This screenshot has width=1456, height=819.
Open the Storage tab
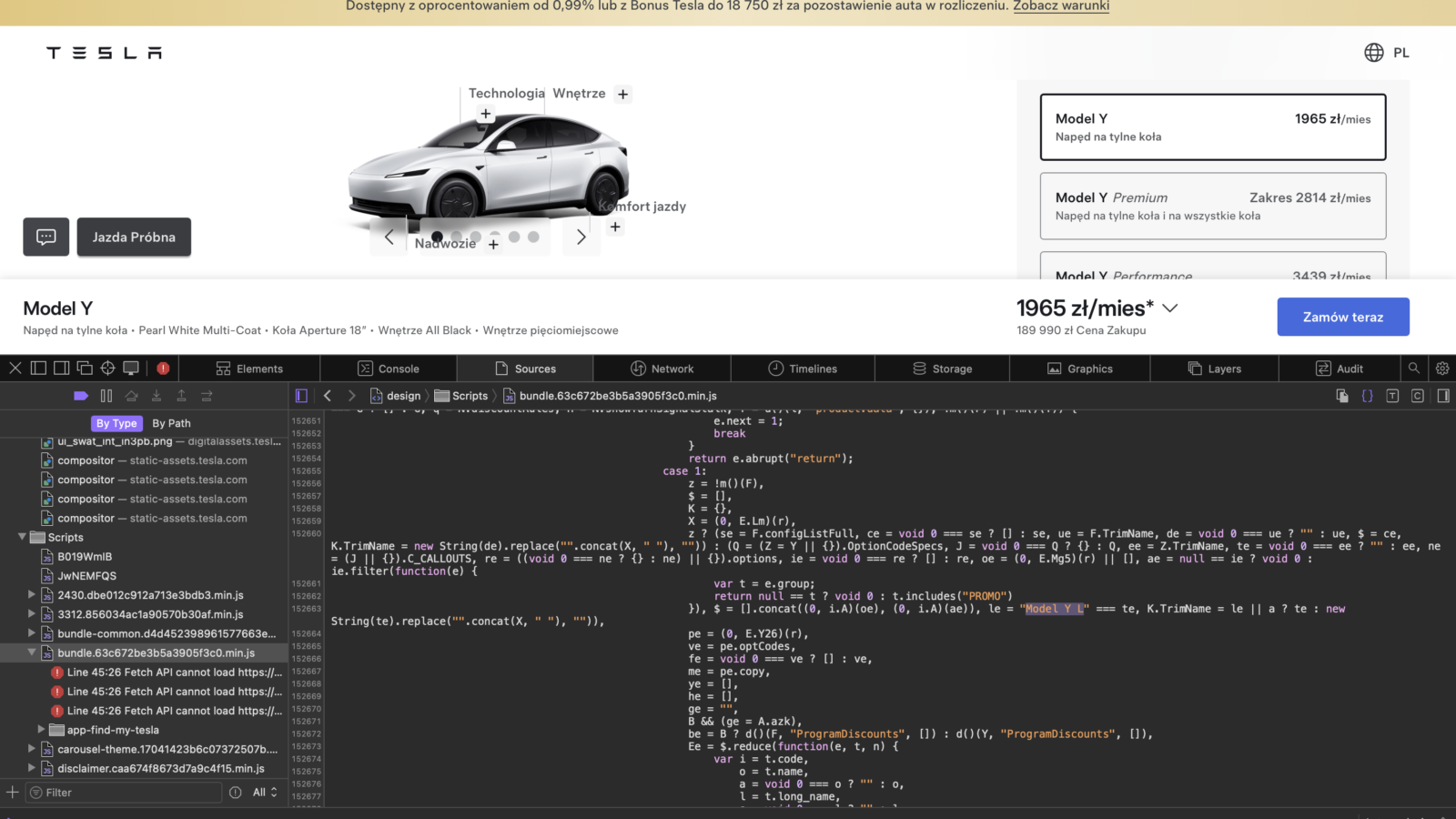(x=942, y=369)
